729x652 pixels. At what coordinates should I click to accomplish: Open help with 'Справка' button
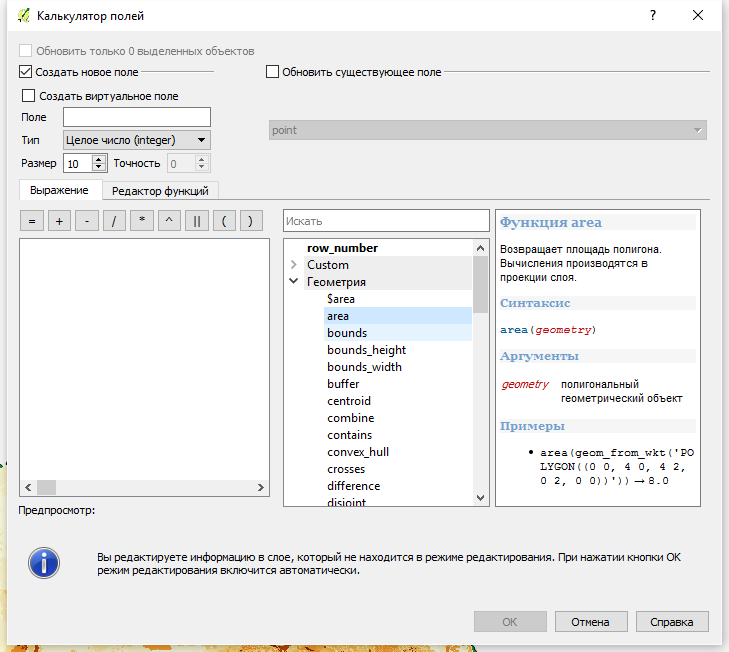671,621
